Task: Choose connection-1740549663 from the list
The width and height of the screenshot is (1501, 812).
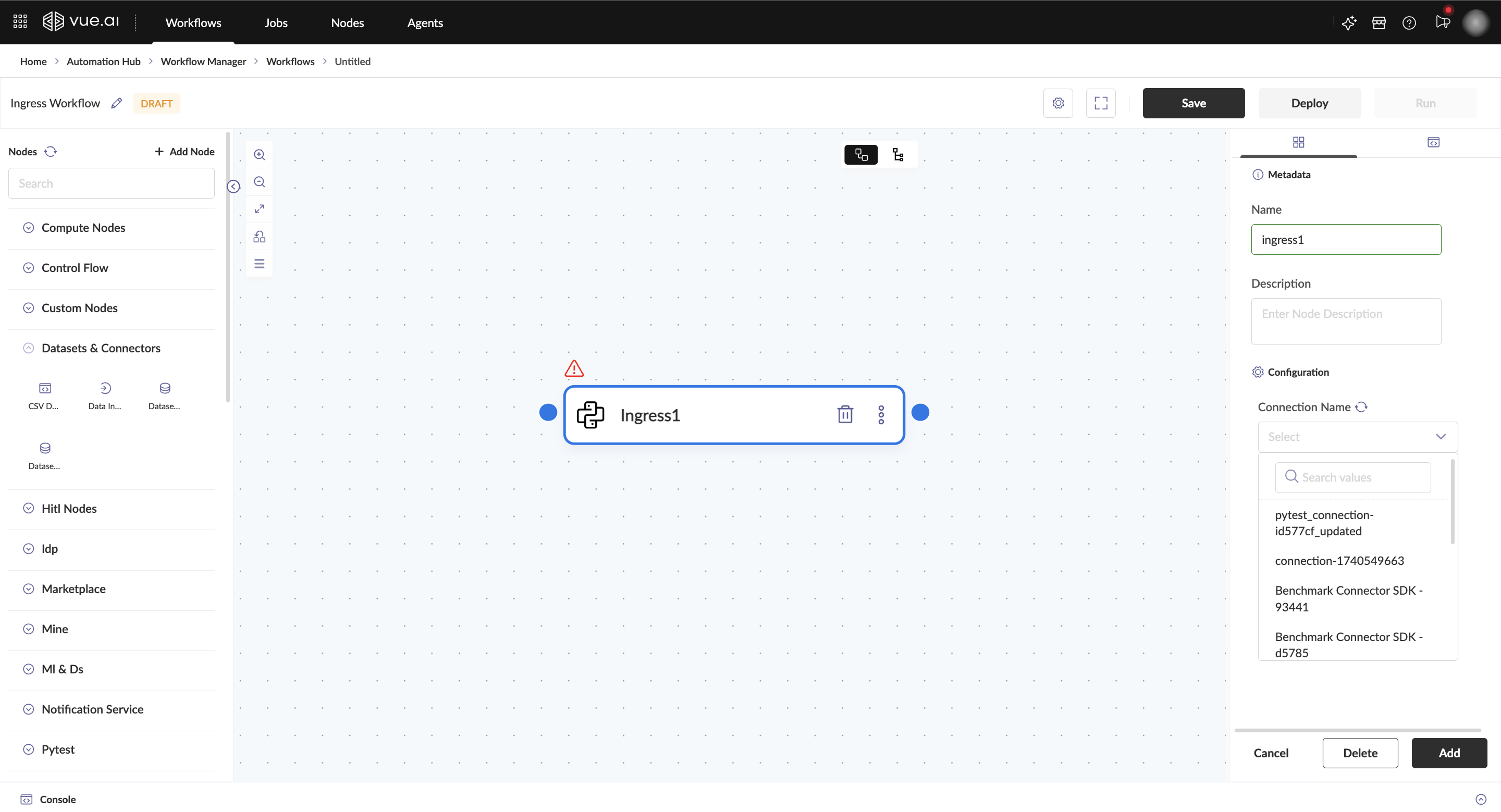Action: click(x=1339, y=561)
